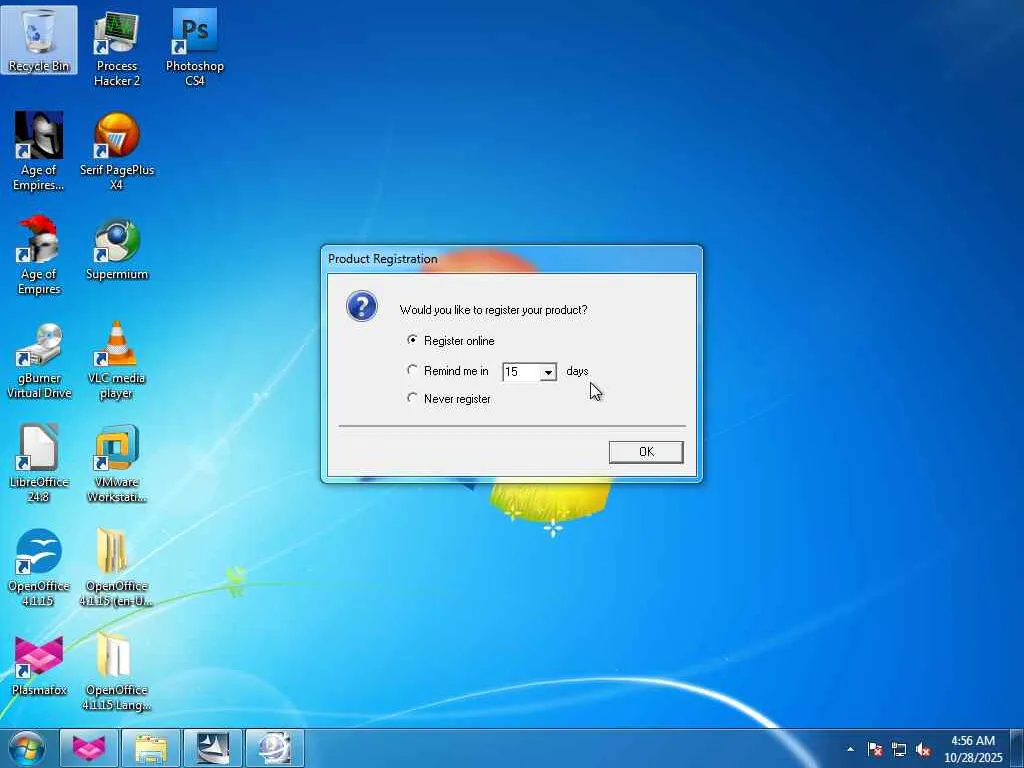Screen dimensions: 1024x768
Task: Open the Windows Start menu orb
Action: pos(27,748)
